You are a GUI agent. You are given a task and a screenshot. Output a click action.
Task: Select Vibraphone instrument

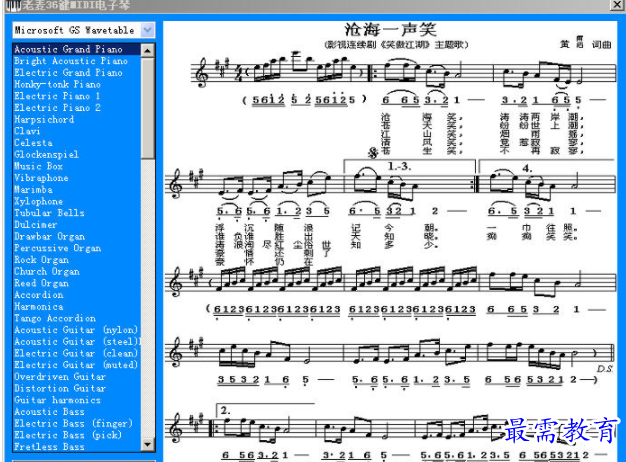[x=77, y=178]
